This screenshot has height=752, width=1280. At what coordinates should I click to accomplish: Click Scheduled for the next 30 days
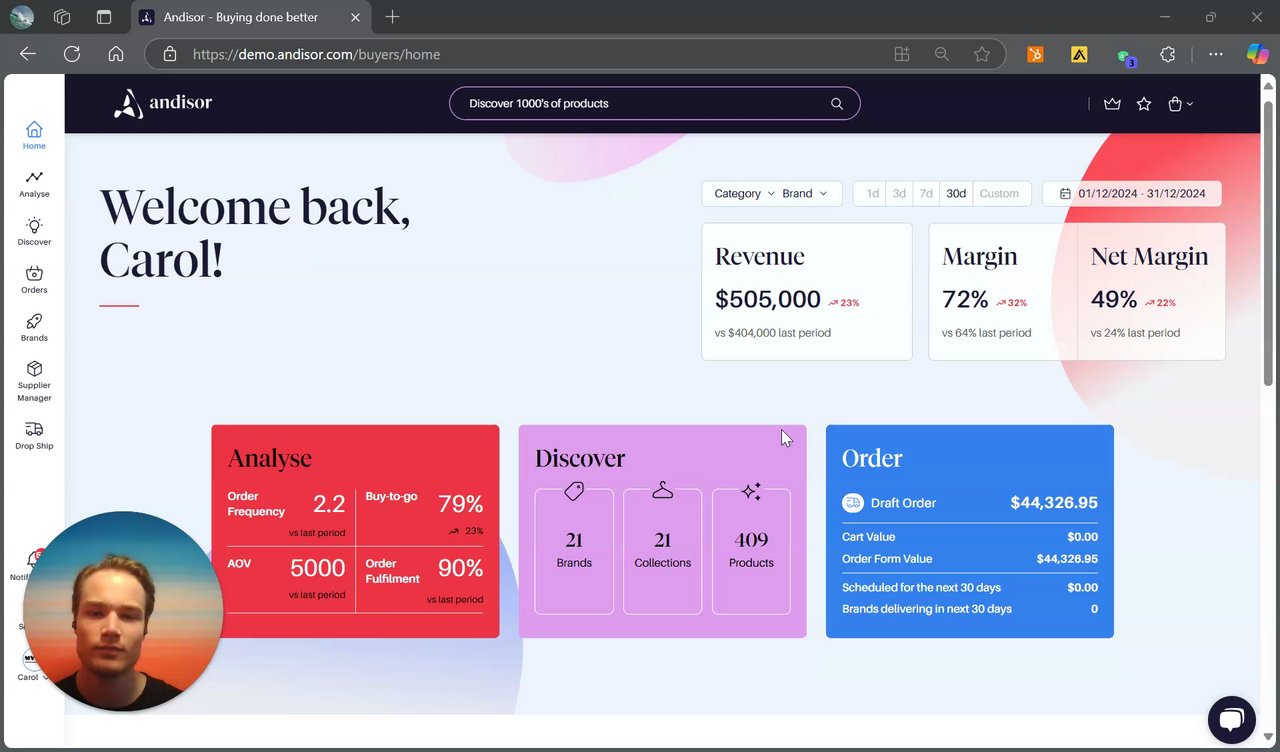pyautogui.click(x=970, y=587)
